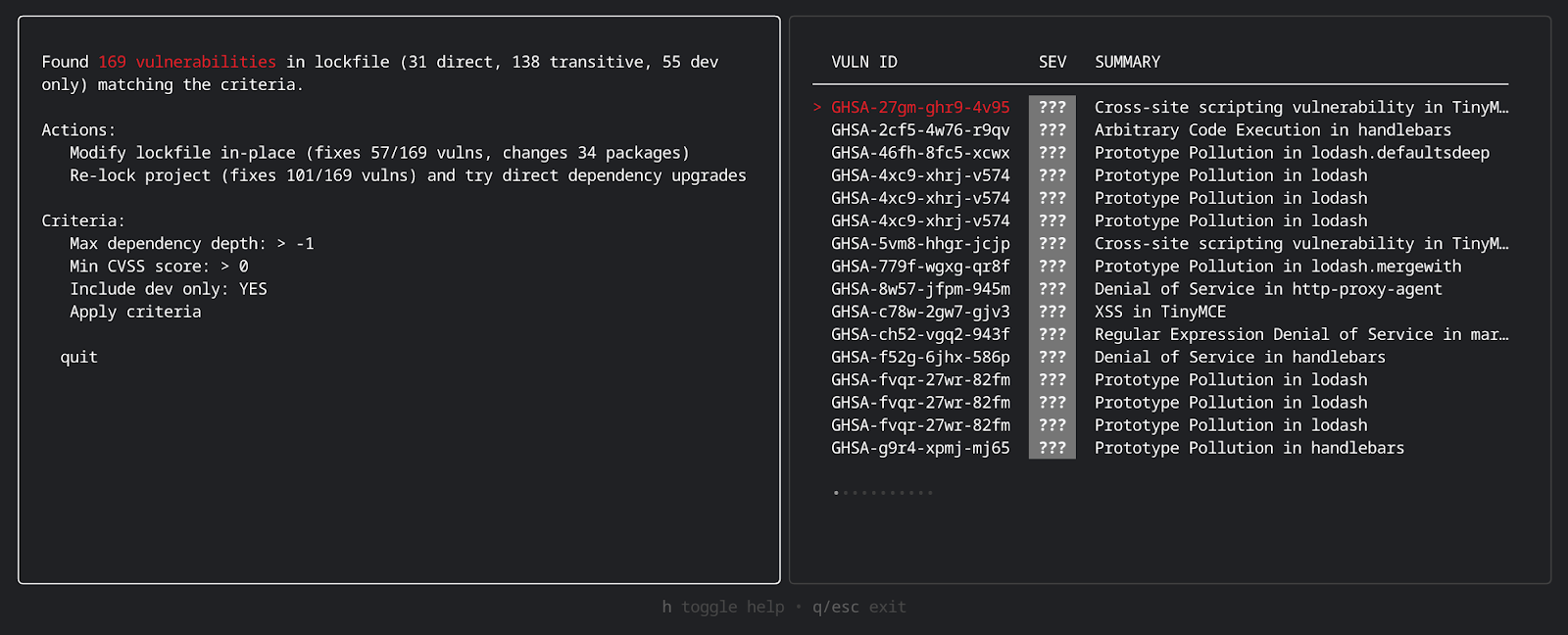Viewport: 1568px width, 635px height.
Task: Select vulnerability GHSA-2cf5-4w76-r9qv
Action: (x=920, y=130)
